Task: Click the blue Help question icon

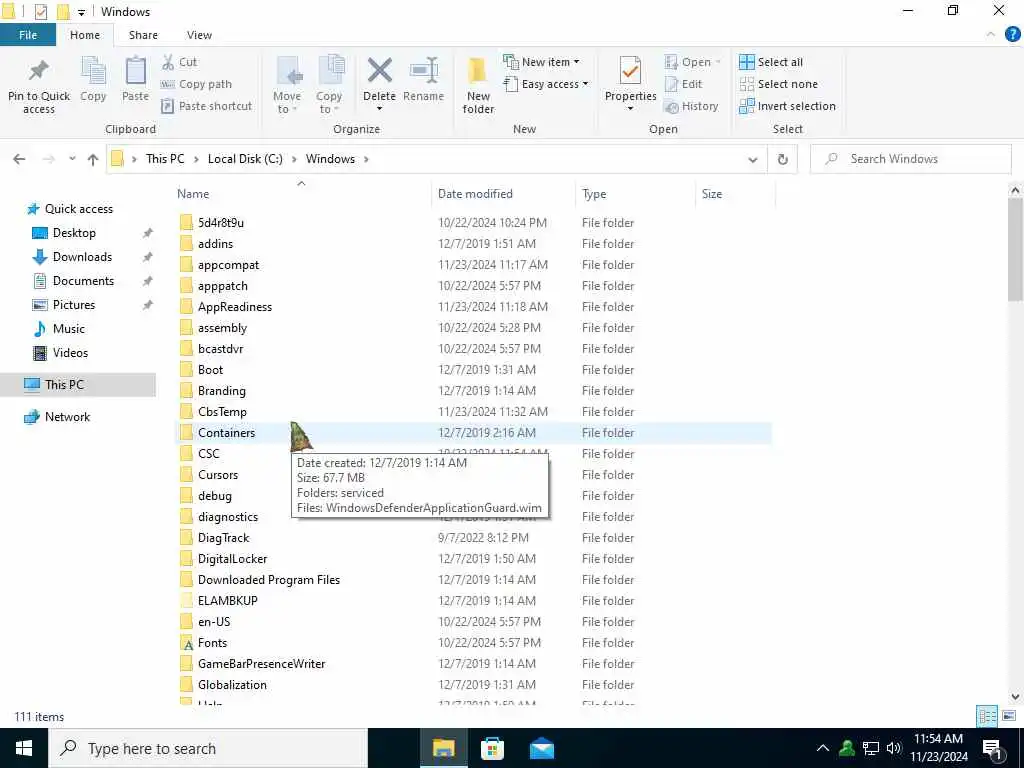Action: (x=1012, y=35)
